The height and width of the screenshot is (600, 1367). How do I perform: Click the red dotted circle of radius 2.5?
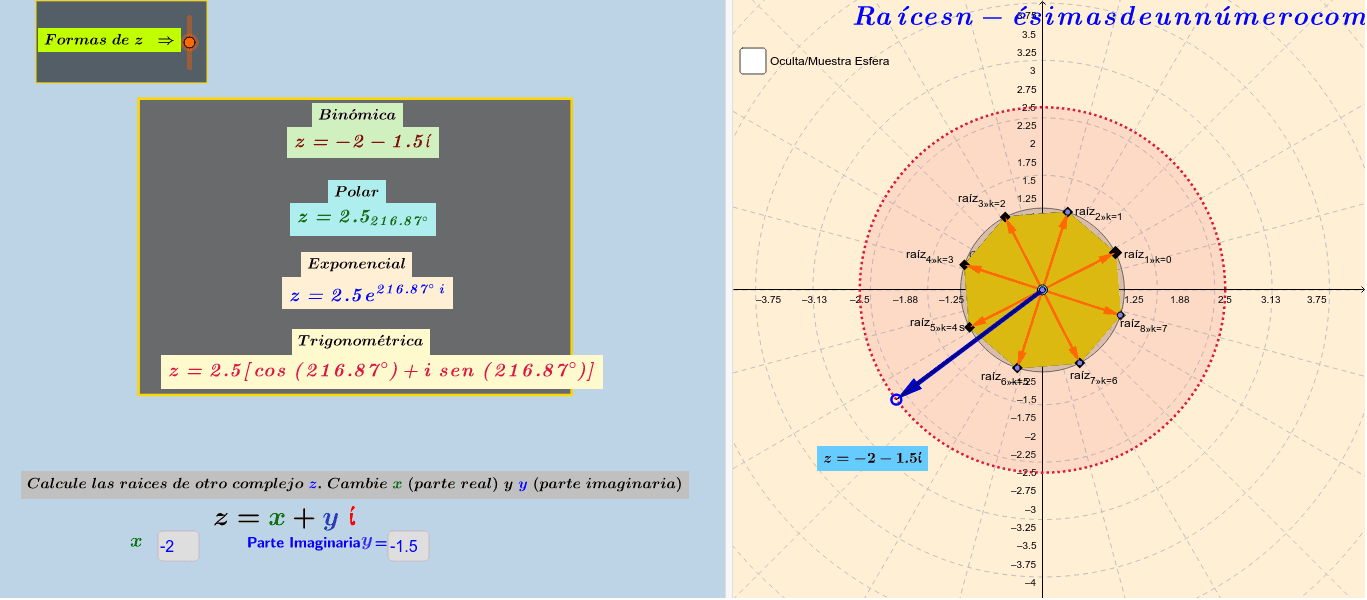coord(1042,107)
